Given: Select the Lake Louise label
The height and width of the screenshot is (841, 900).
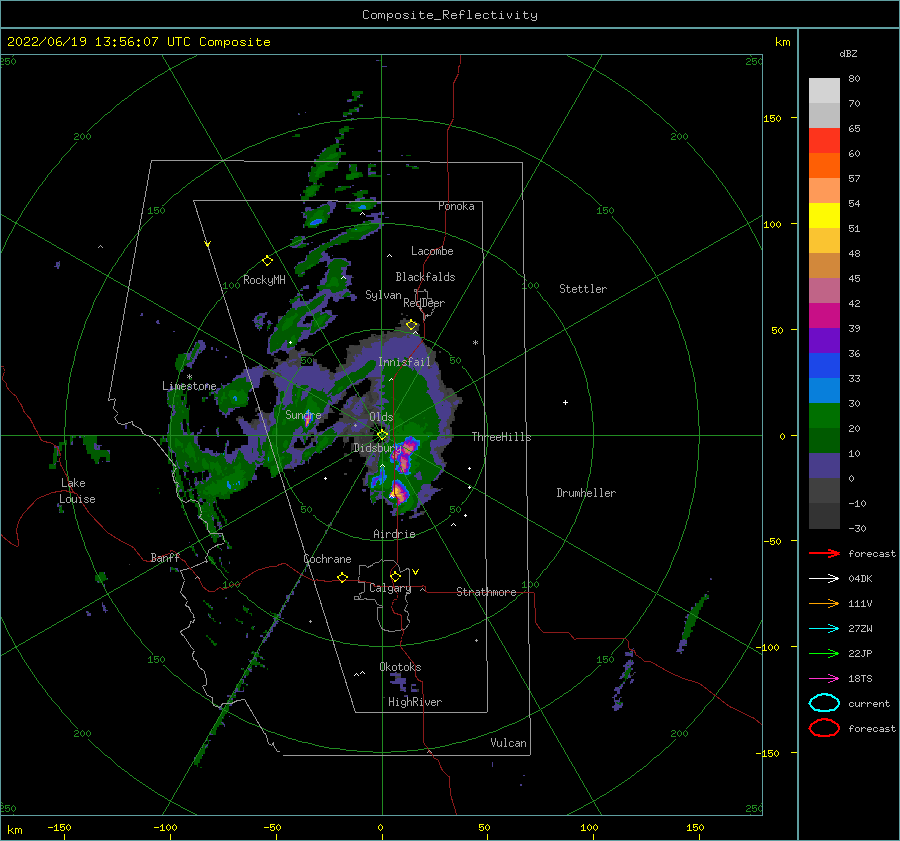Looking at the screenshot, I should tap(77, 491).
